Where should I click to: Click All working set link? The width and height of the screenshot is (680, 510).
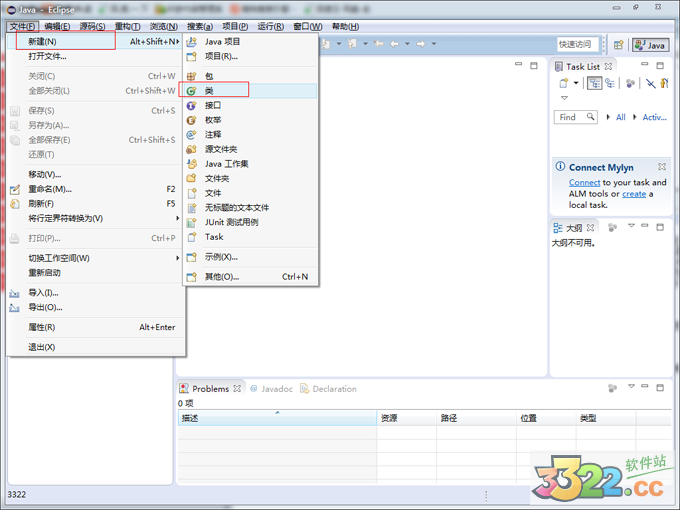[621, 117]
